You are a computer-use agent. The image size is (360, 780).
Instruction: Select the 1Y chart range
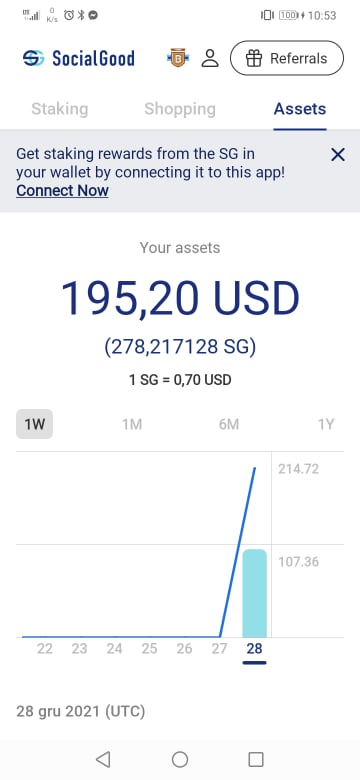tap(326, 424)
